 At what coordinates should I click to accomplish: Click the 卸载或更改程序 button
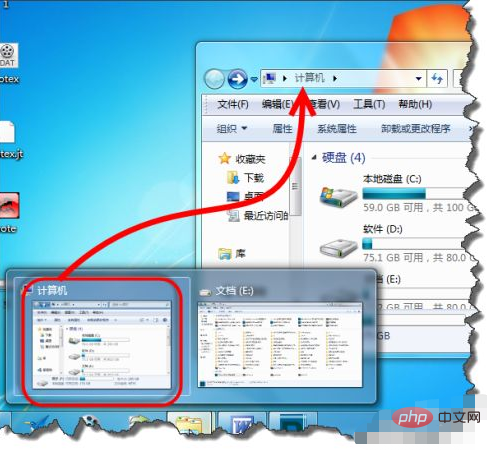(416, 129)
